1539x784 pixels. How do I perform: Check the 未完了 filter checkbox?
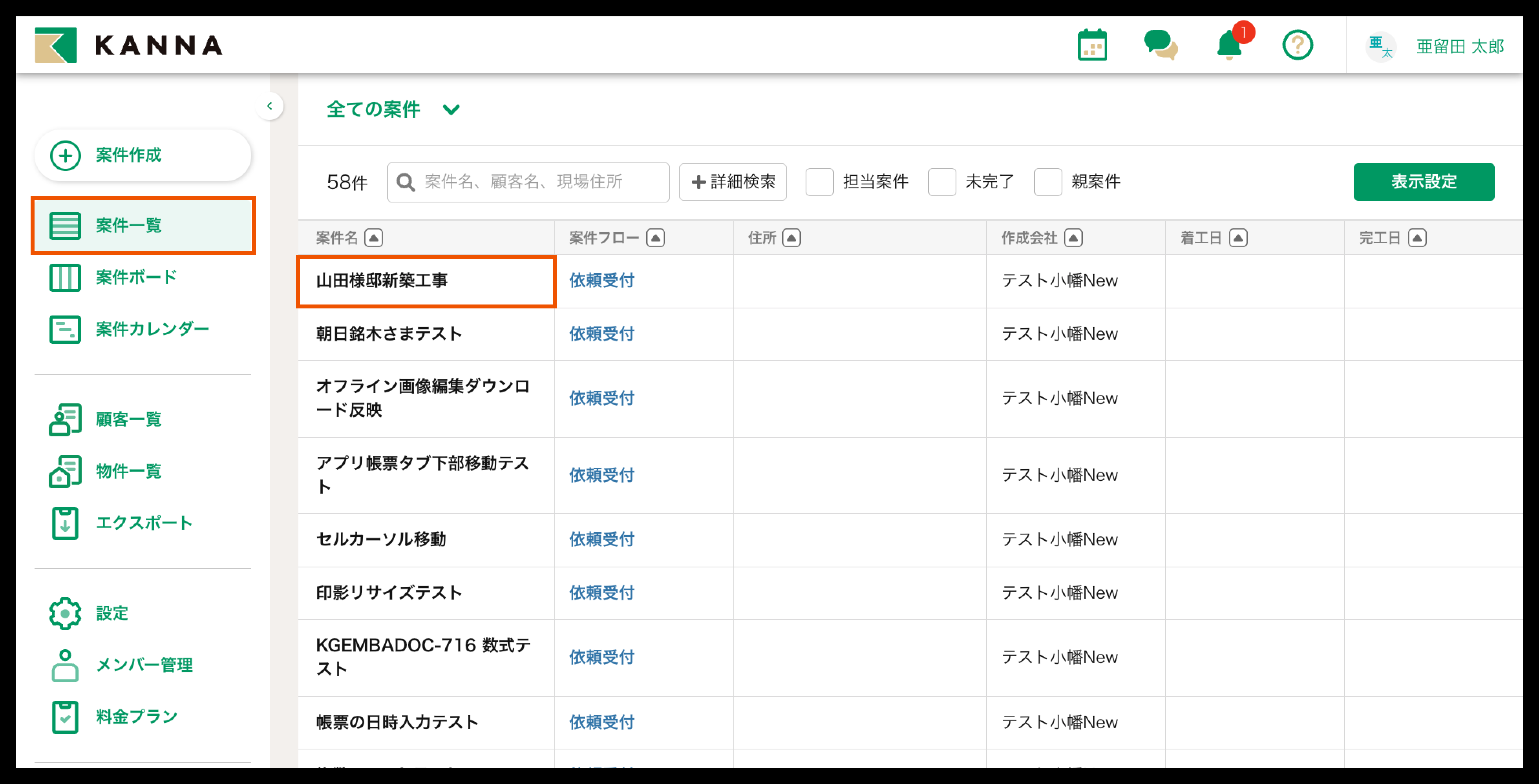pos(941,182)
